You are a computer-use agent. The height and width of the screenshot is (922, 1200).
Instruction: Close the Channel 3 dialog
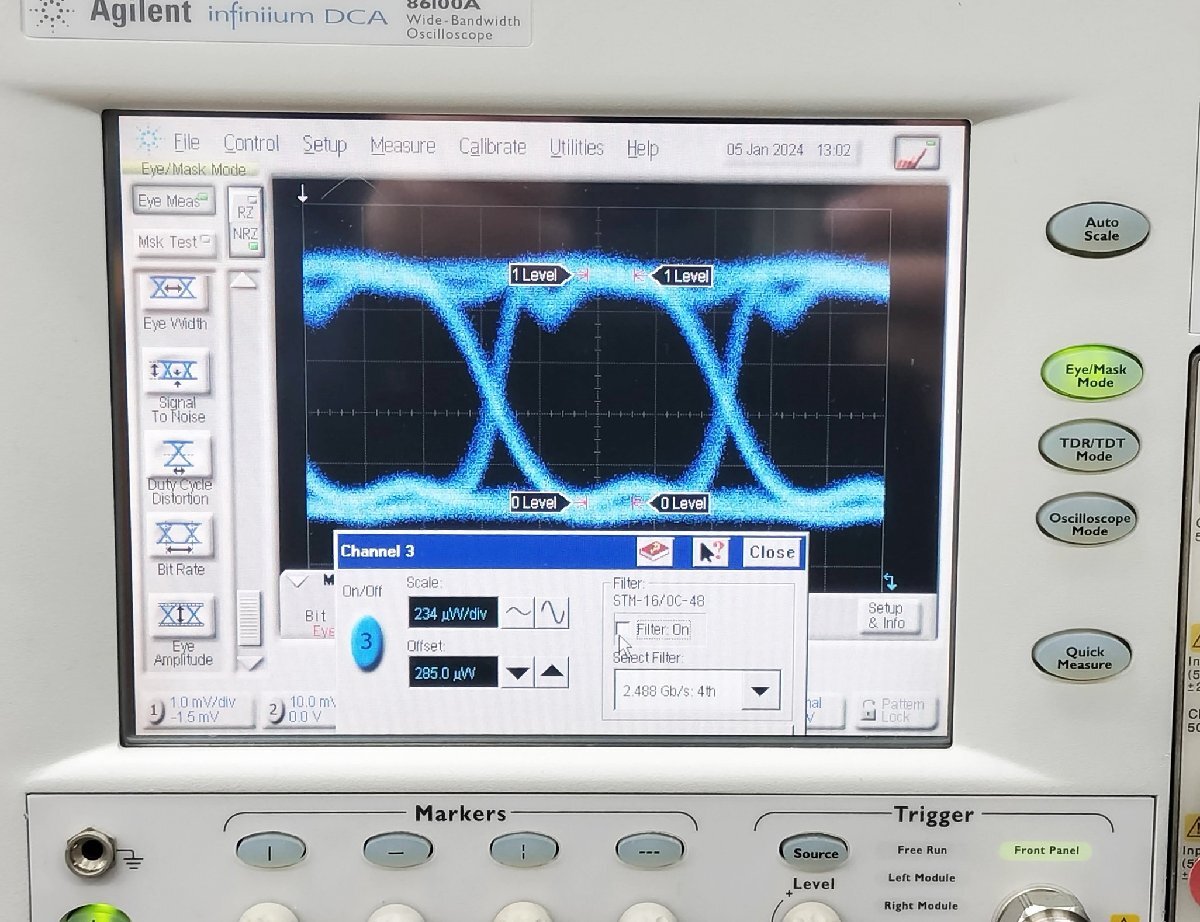pos(772,551)
